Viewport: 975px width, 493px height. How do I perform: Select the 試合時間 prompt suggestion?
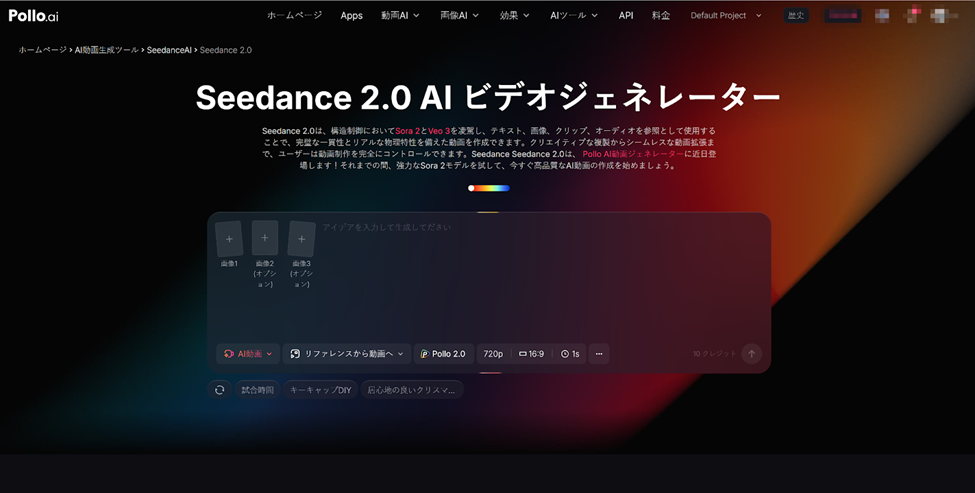tap(257, 390)
